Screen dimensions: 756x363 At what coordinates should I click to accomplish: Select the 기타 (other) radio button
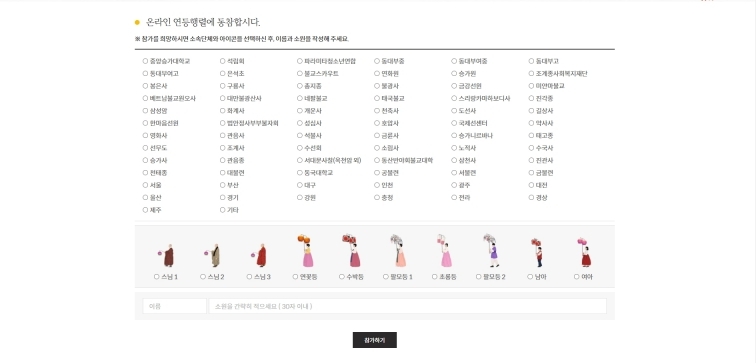pyautogui.click(x=223, y=210)
